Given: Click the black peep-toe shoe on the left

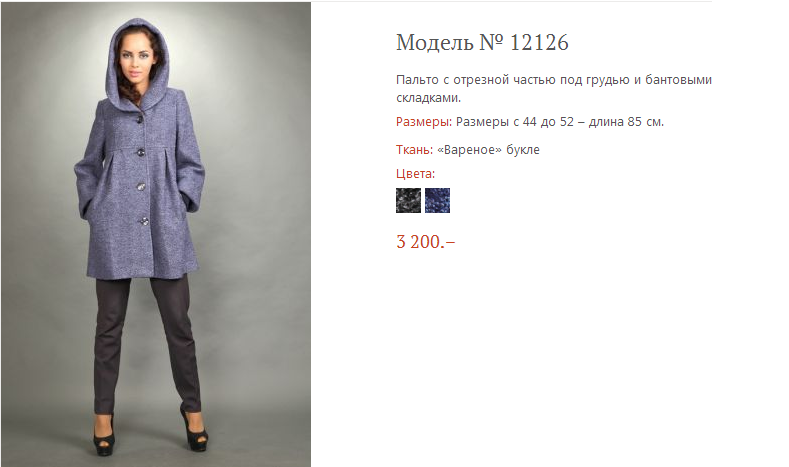Looking at the screenshot, I should pos(104,436).
